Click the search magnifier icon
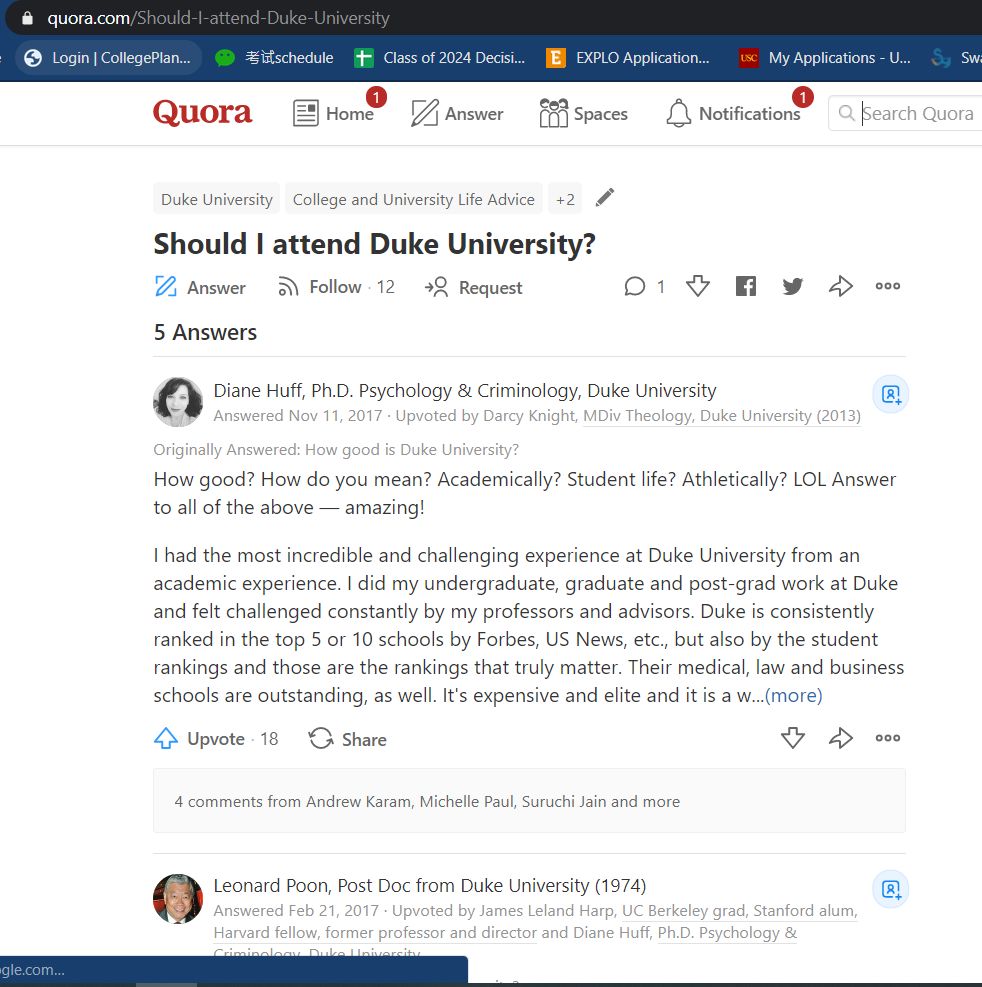982x987 pixels. [847, 113]
